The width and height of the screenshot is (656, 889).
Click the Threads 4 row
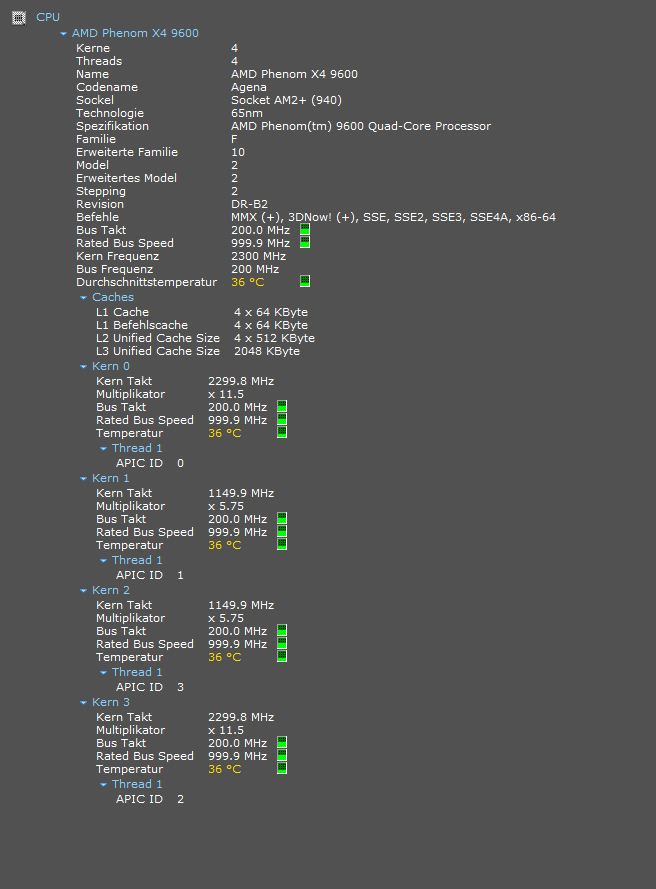pyautogui.click(x=157, y=61)
